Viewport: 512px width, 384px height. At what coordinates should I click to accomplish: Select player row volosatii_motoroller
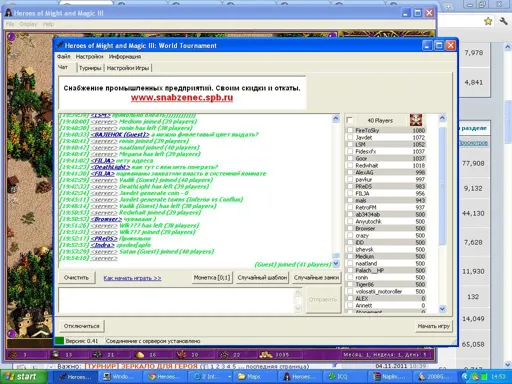[387, 291]
